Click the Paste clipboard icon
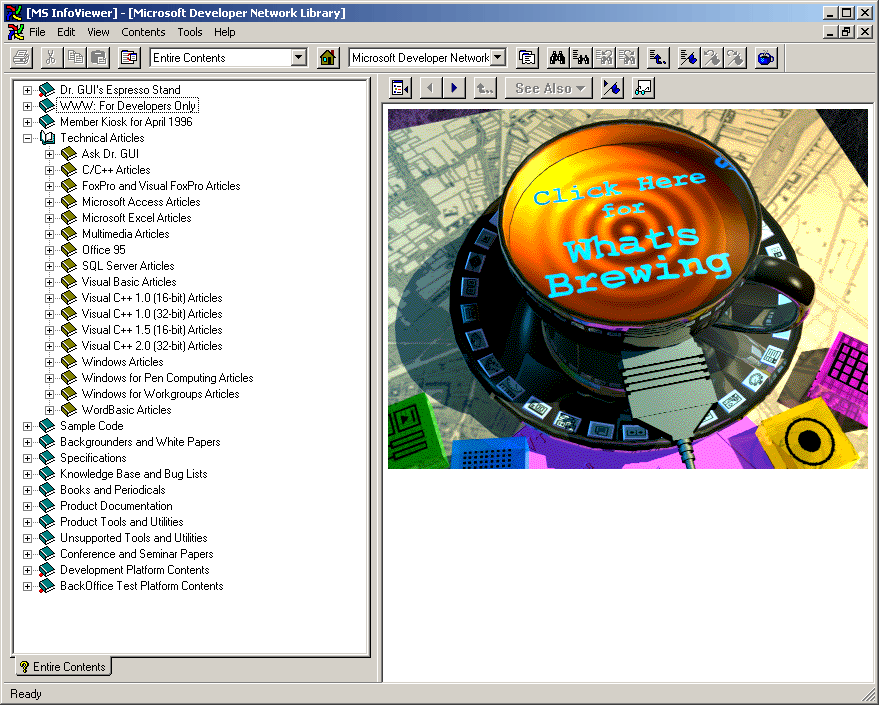 pos(99,58)
